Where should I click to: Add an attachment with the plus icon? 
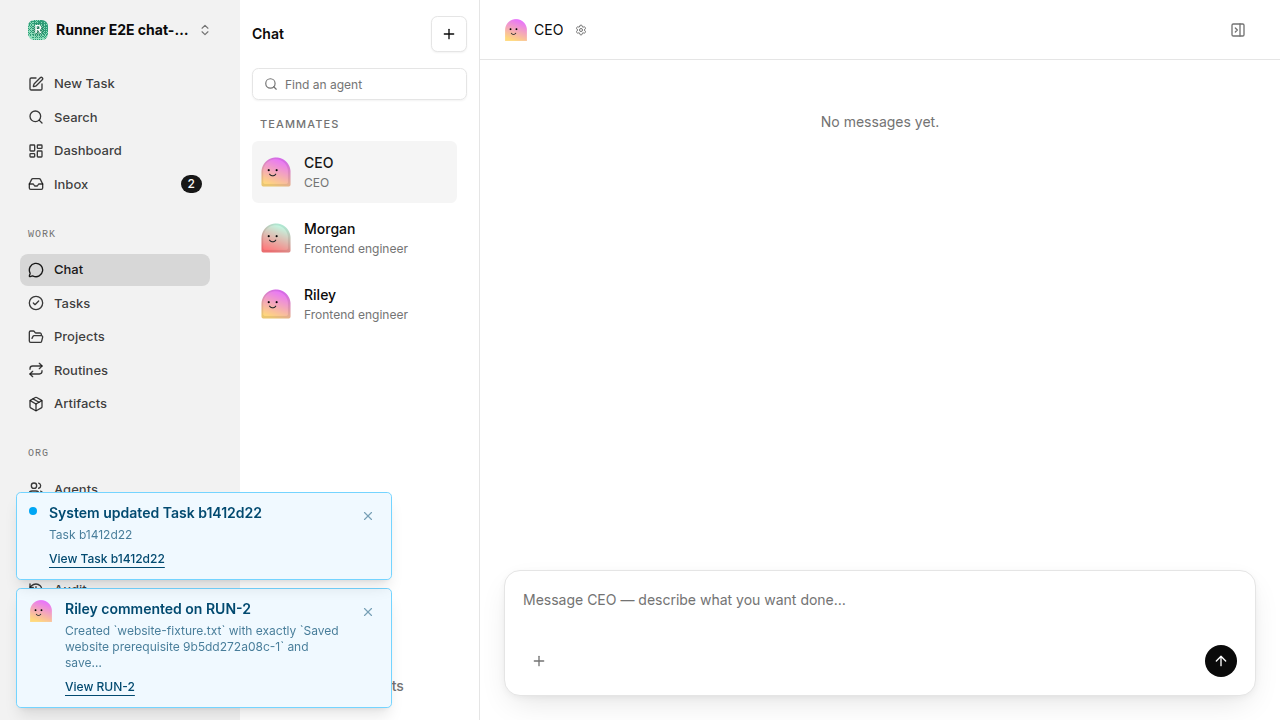point(539,661)
